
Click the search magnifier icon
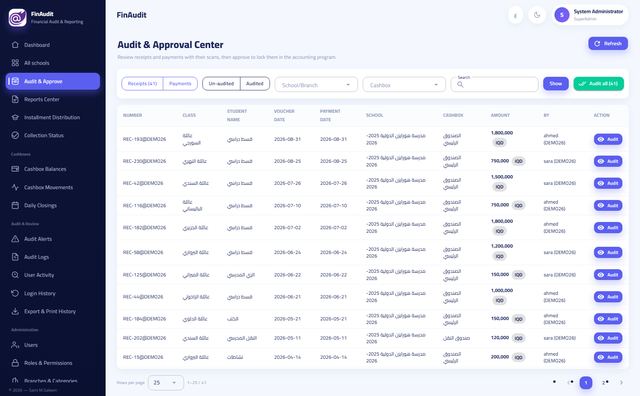[x=460, y=85]
